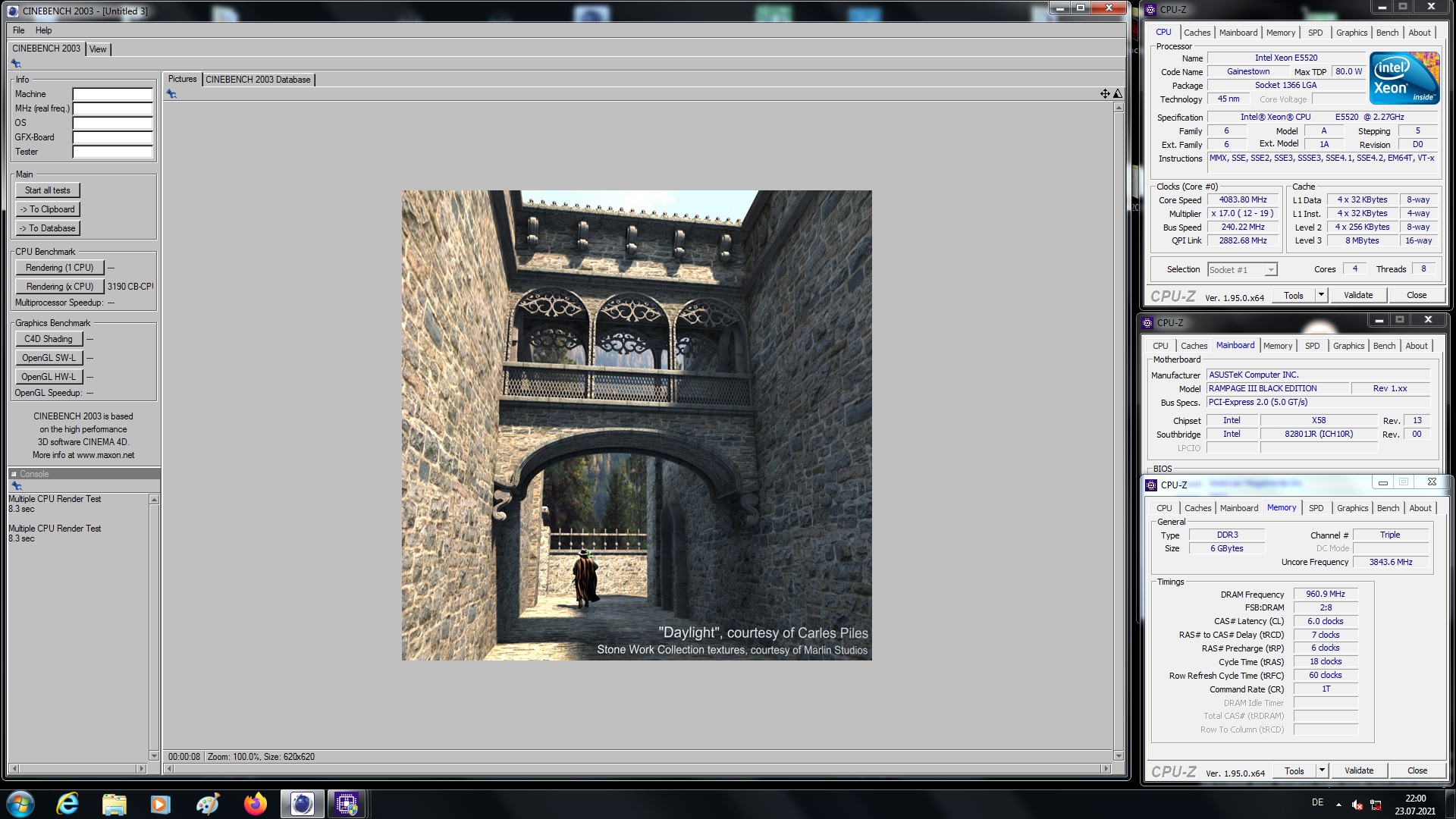Click Tools button in top CPU-Z window
The height and width of the screenshot is (819, 1456).
[x=1294, y=295]
